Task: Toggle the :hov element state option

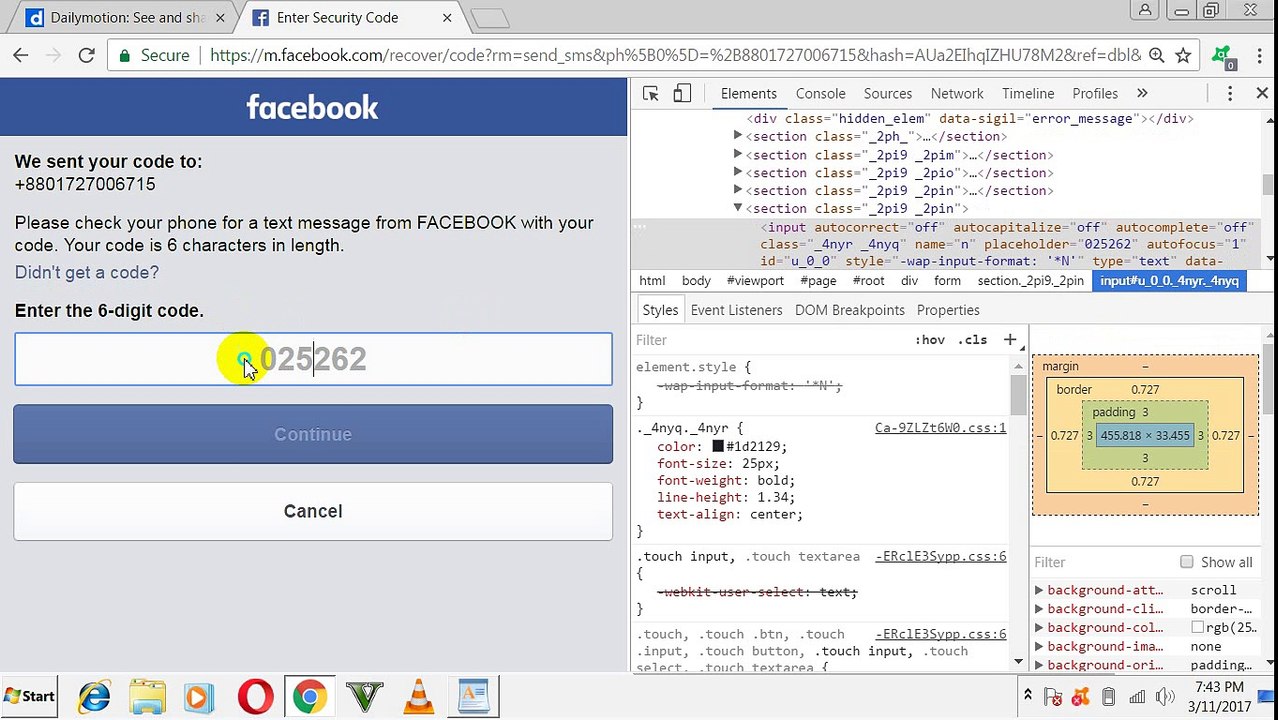Action: coord(929,340)
